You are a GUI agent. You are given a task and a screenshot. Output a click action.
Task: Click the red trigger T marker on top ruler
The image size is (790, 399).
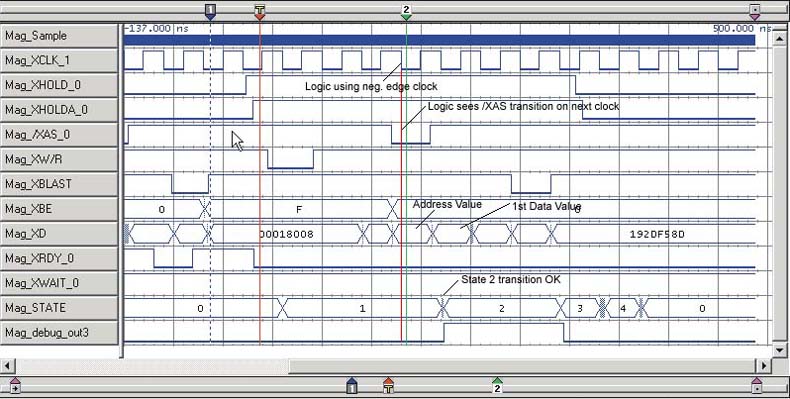click(x=259, y=11)
